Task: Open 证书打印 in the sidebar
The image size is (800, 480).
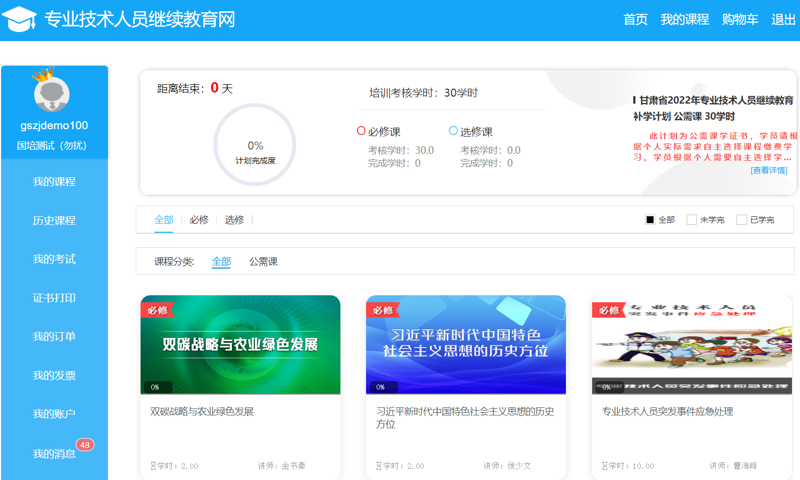Action: click(54, 298)
